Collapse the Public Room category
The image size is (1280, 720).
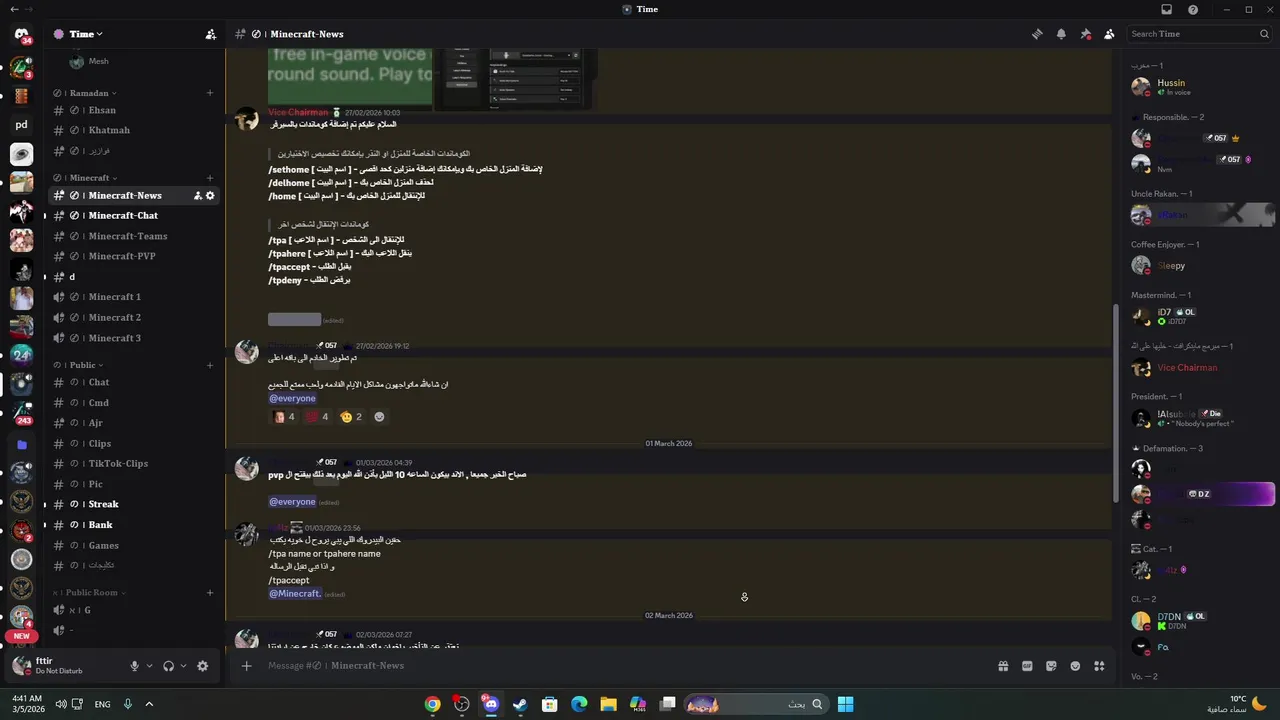point(90,592)
